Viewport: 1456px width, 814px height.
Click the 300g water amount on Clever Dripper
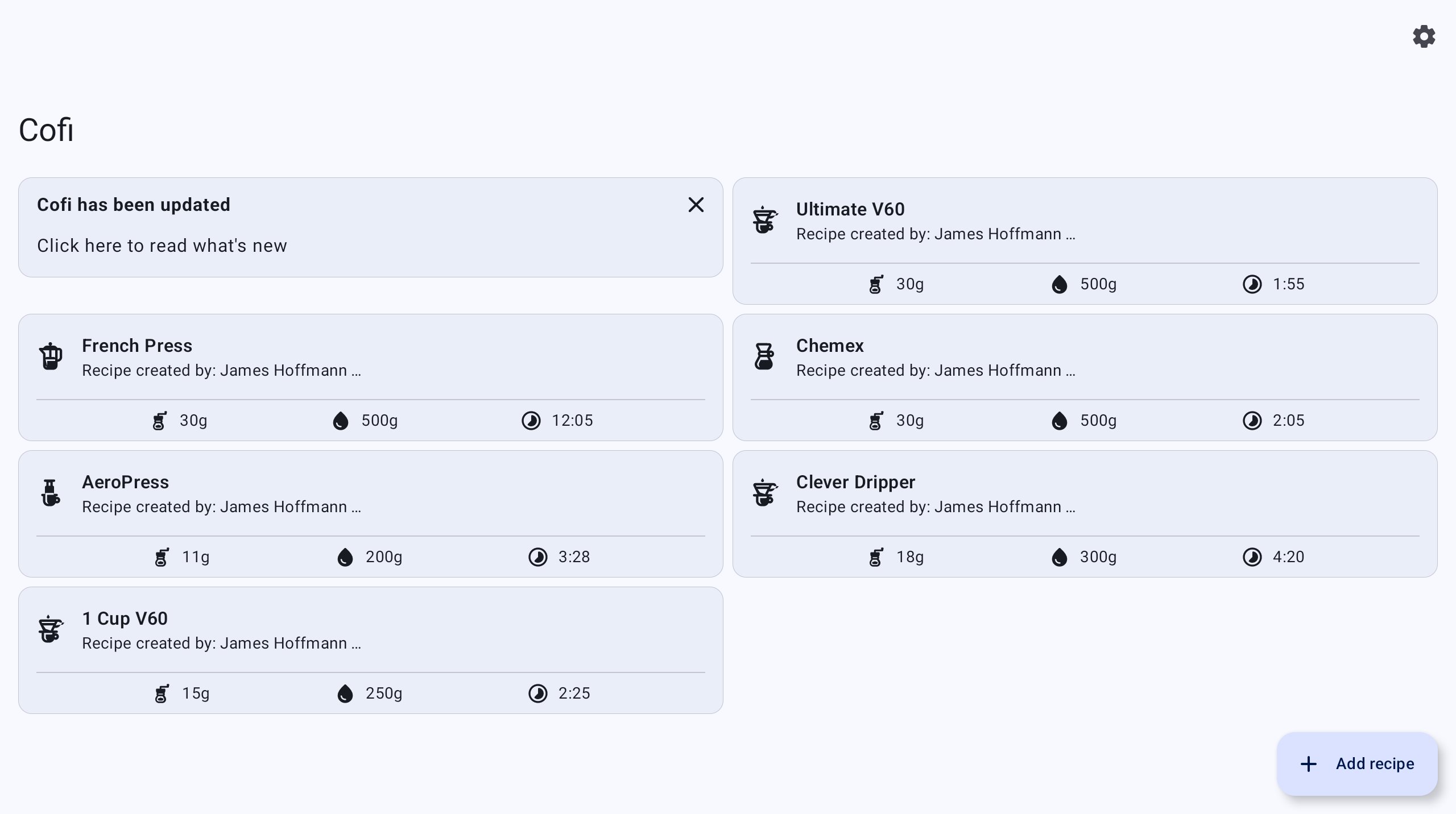[x=1098, y=557]
